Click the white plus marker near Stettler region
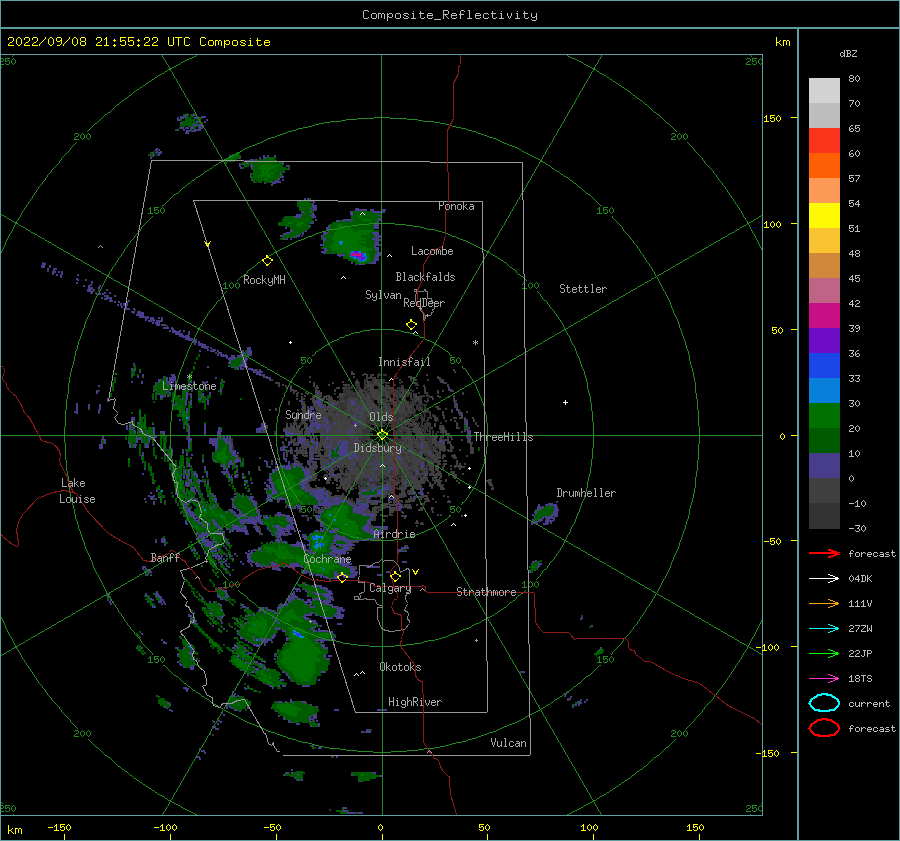This screenshot has width=900, height=841. point(565,402)
